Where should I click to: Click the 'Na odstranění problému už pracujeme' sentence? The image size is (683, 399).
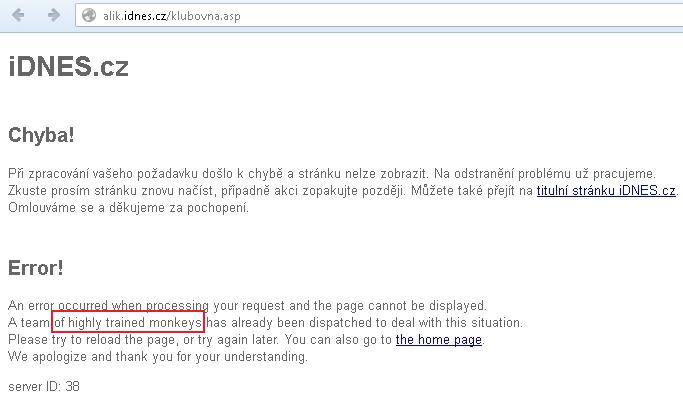click(x=545, y=174)
